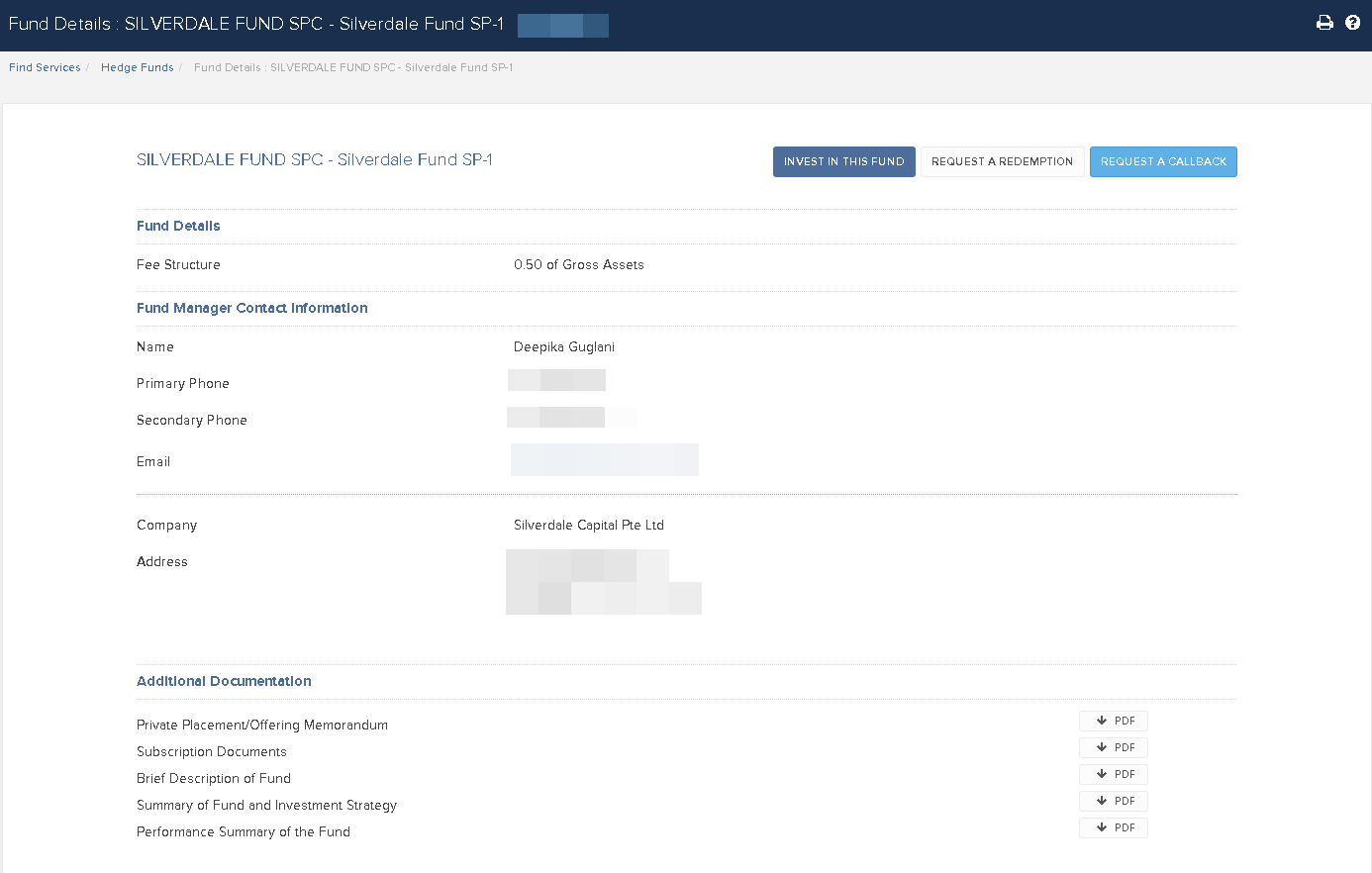Click Private Placement/Offering Memorandum document name

[262, 725]
